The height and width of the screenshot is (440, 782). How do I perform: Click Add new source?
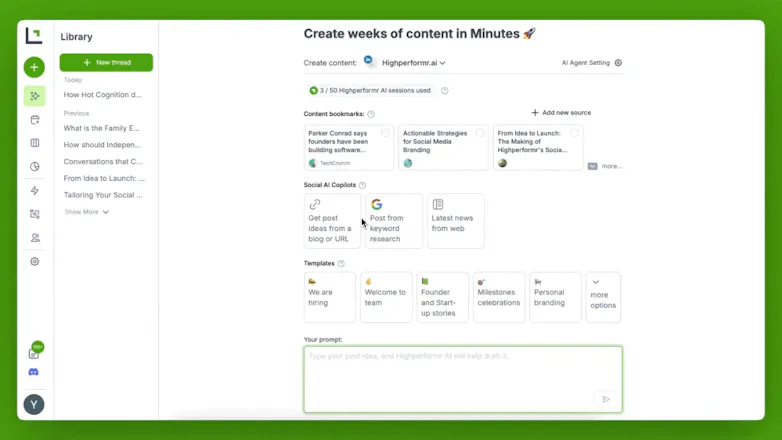[x=561, y=113]
